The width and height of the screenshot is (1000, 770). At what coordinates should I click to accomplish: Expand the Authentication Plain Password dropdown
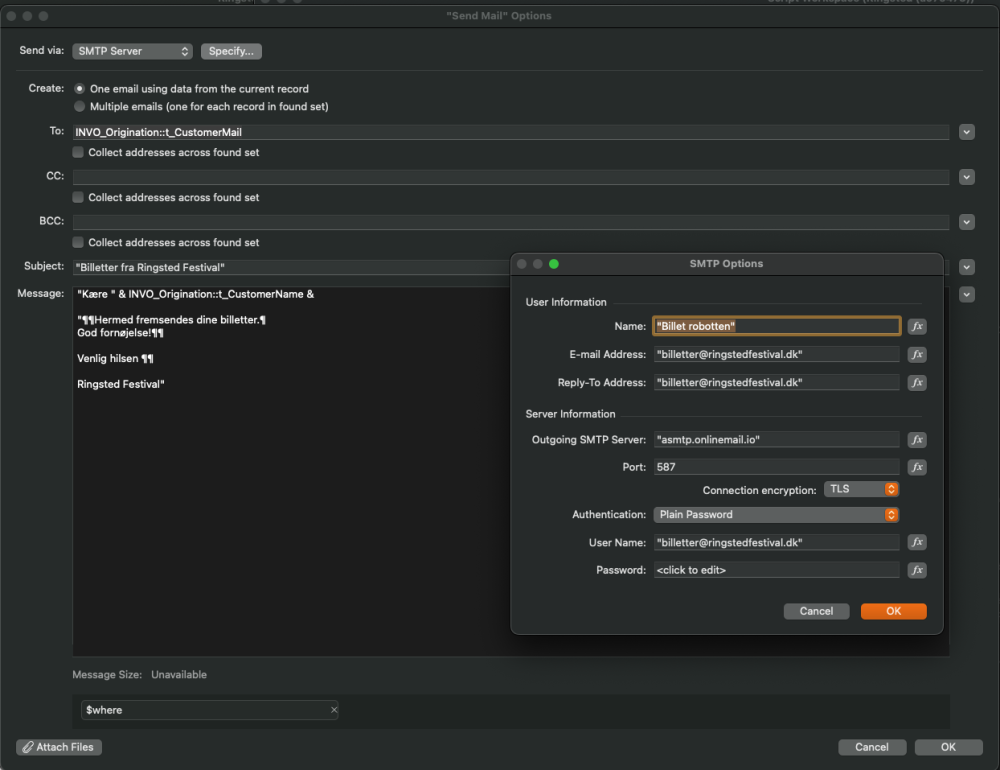[776, 515]
